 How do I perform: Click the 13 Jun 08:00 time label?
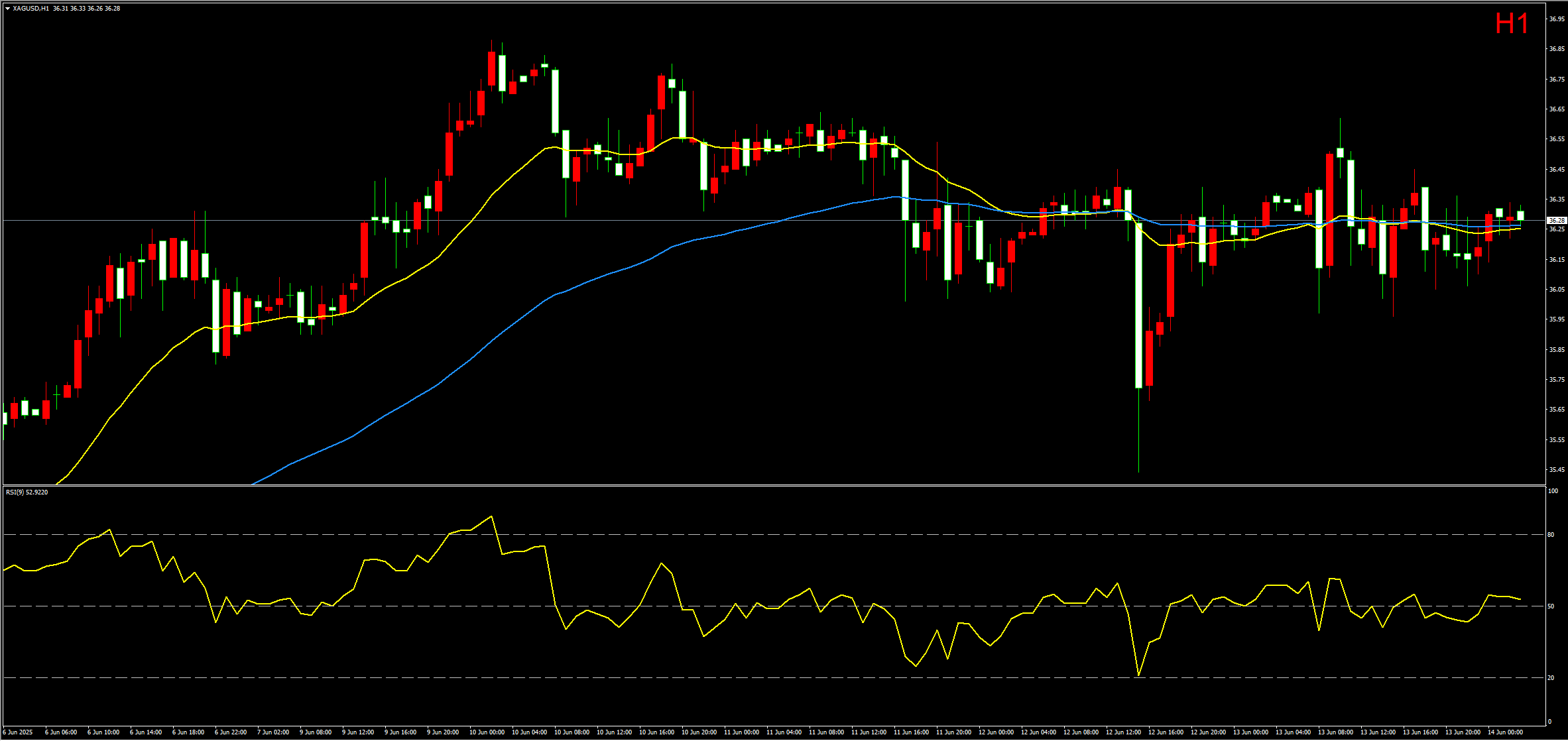(1335, 732)
